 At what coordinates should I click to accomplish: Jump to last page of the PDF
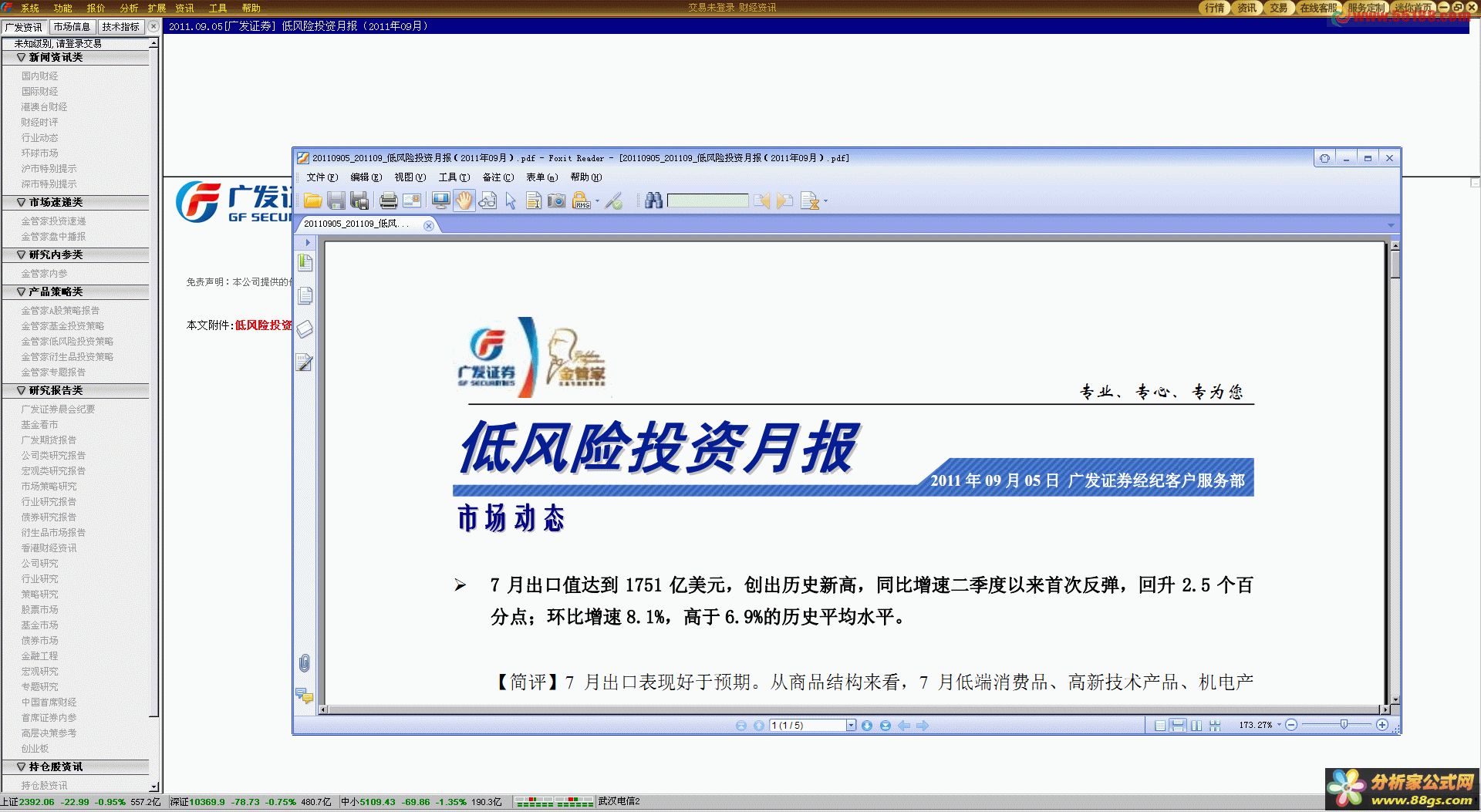[886, 726]
